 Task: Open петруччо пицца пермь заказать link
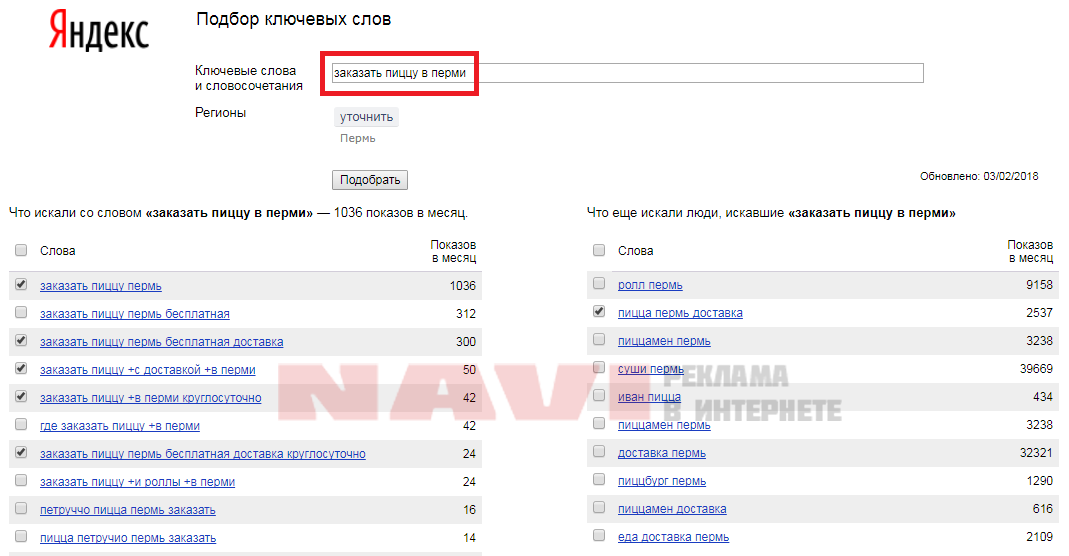[x=127, y=510]
